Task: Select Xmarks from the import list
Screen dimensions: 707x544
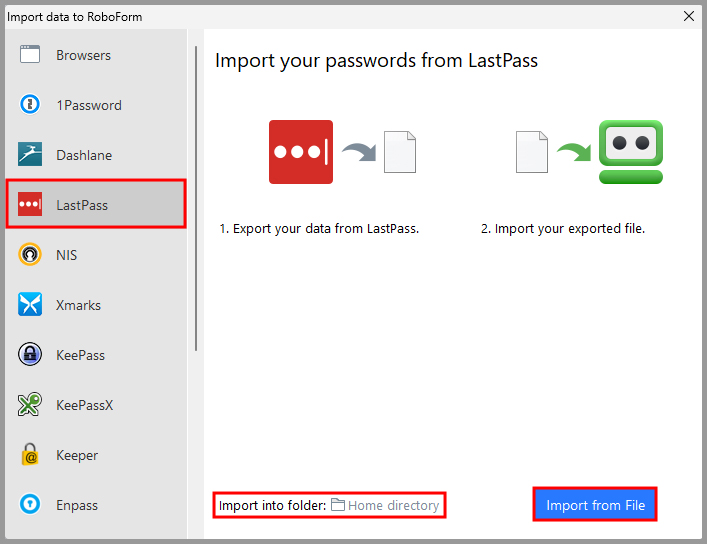Action: pos(78,305)
